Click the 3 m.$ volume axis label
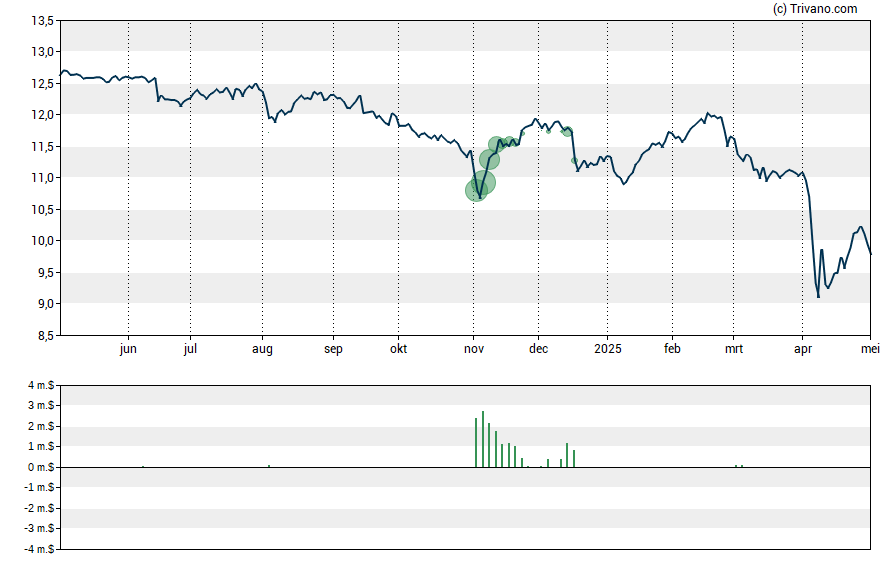 coord(41,405)
